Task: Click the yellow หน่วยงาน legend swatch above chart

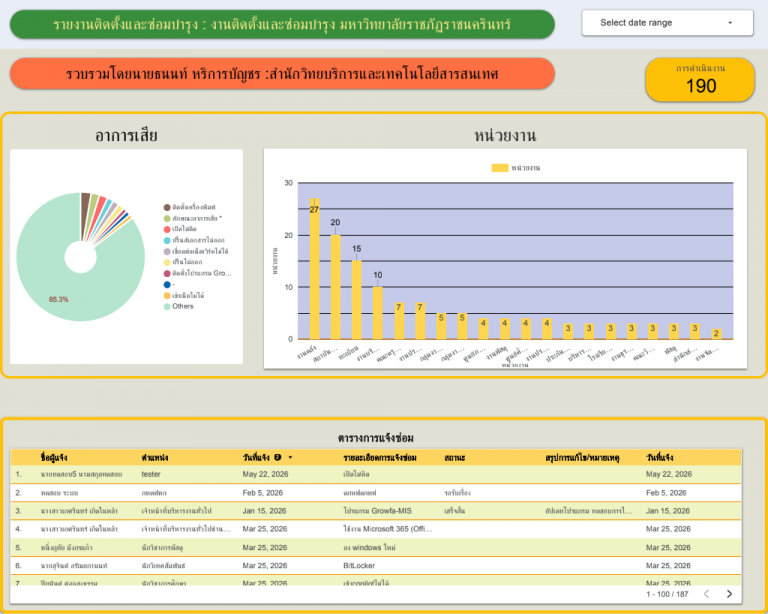Action: [500, 167]
